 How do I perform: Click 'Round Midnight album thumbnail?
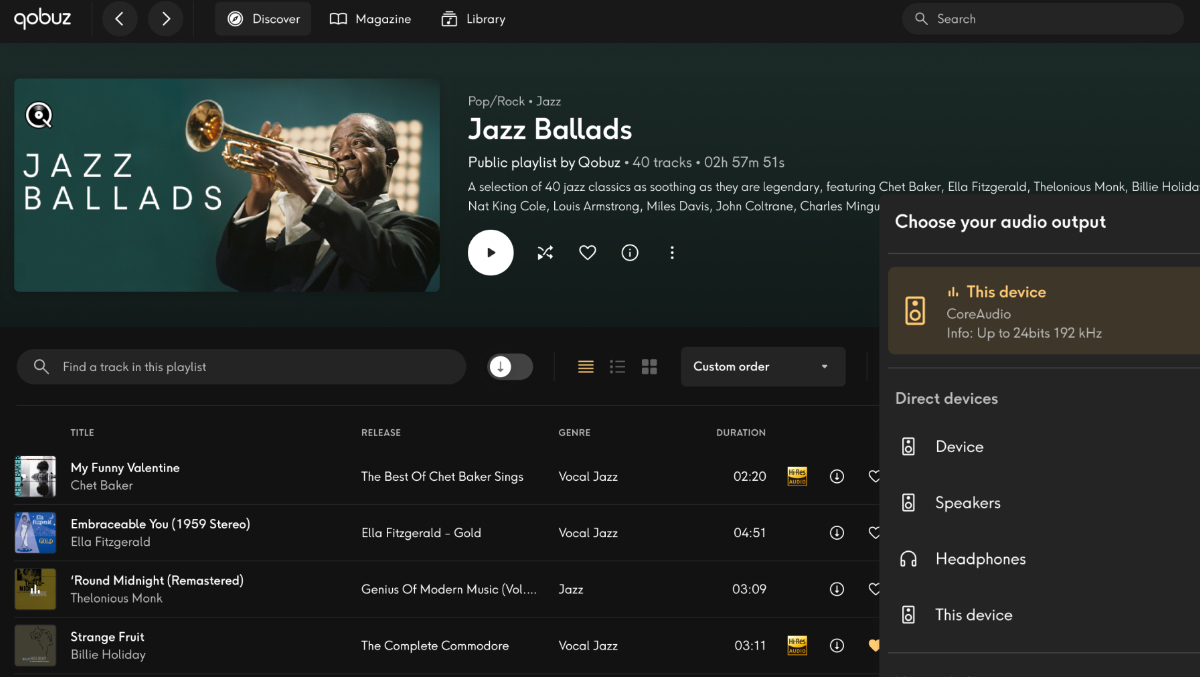(35, 589)
